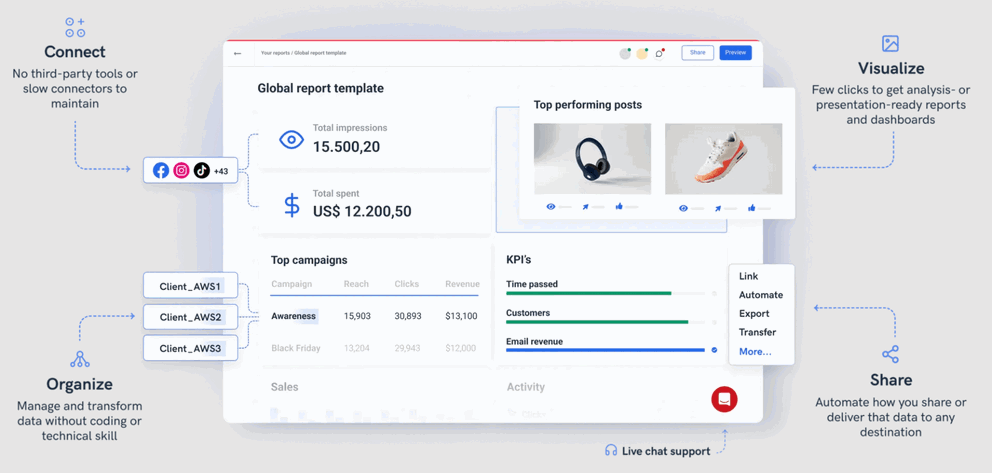992x473 pixels.
Task: Select Export from the context menu
Action: [754, 313]
